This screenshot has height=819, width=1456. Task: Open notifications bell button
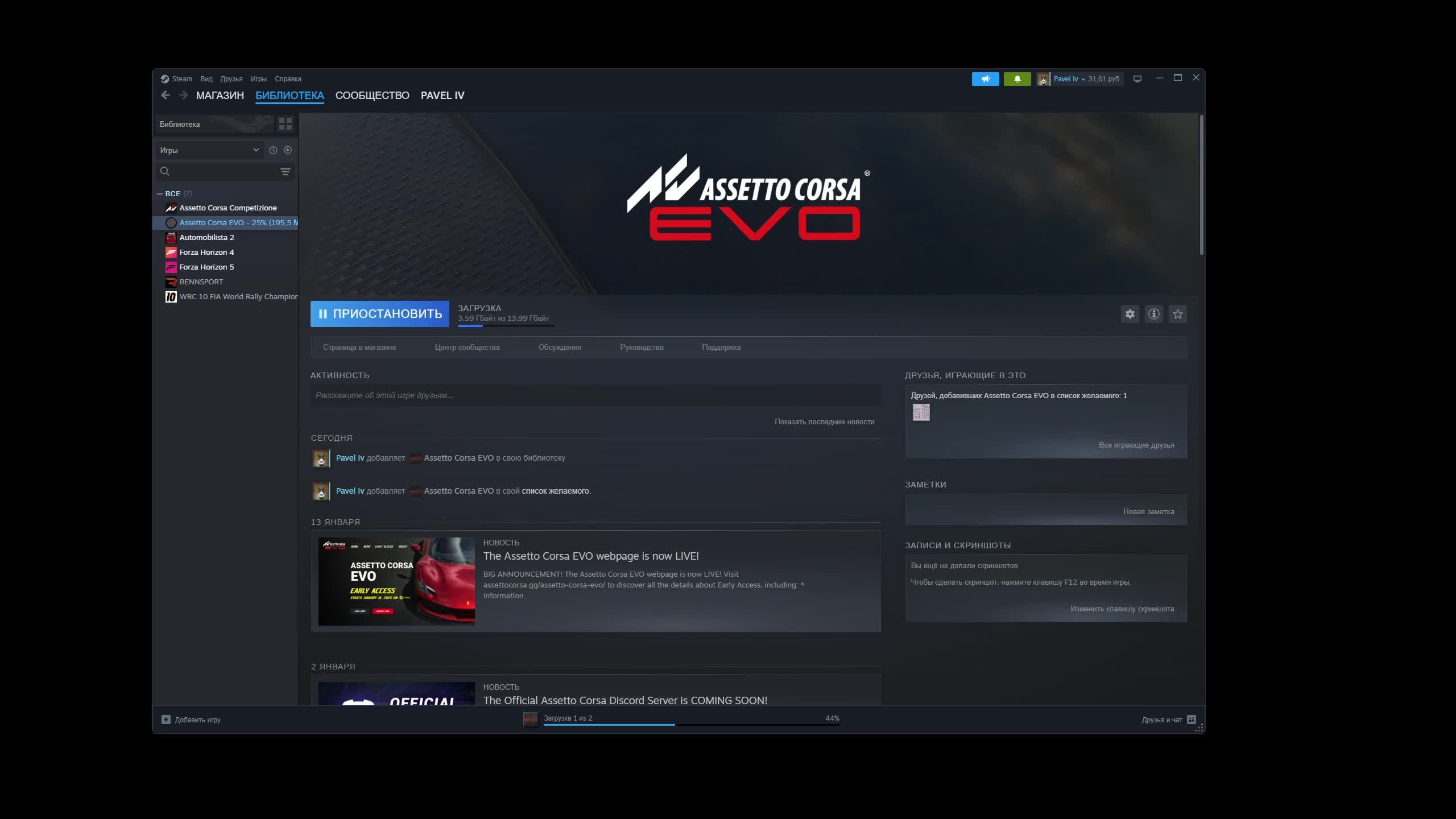coord(1017,79)
